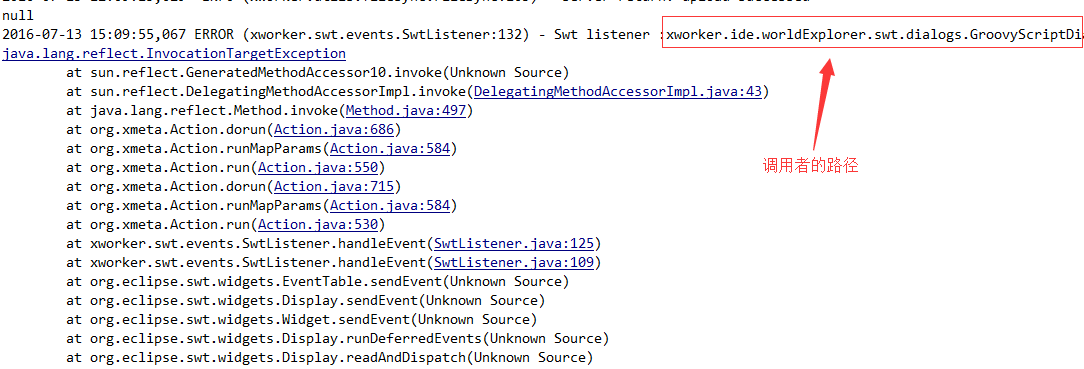Select the Display.runDeferredEvents(Unknown Source) line
This screenshot has height=369, width=1084.
pos(337,339)
